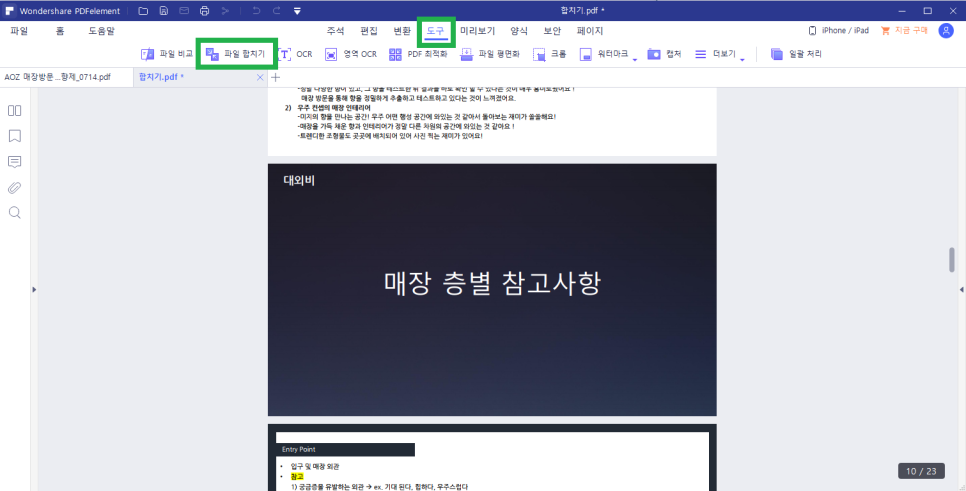Click the 매장 층별 참고사항 slide title
This screenshot has height=491, width=966.
click(492, 283)
